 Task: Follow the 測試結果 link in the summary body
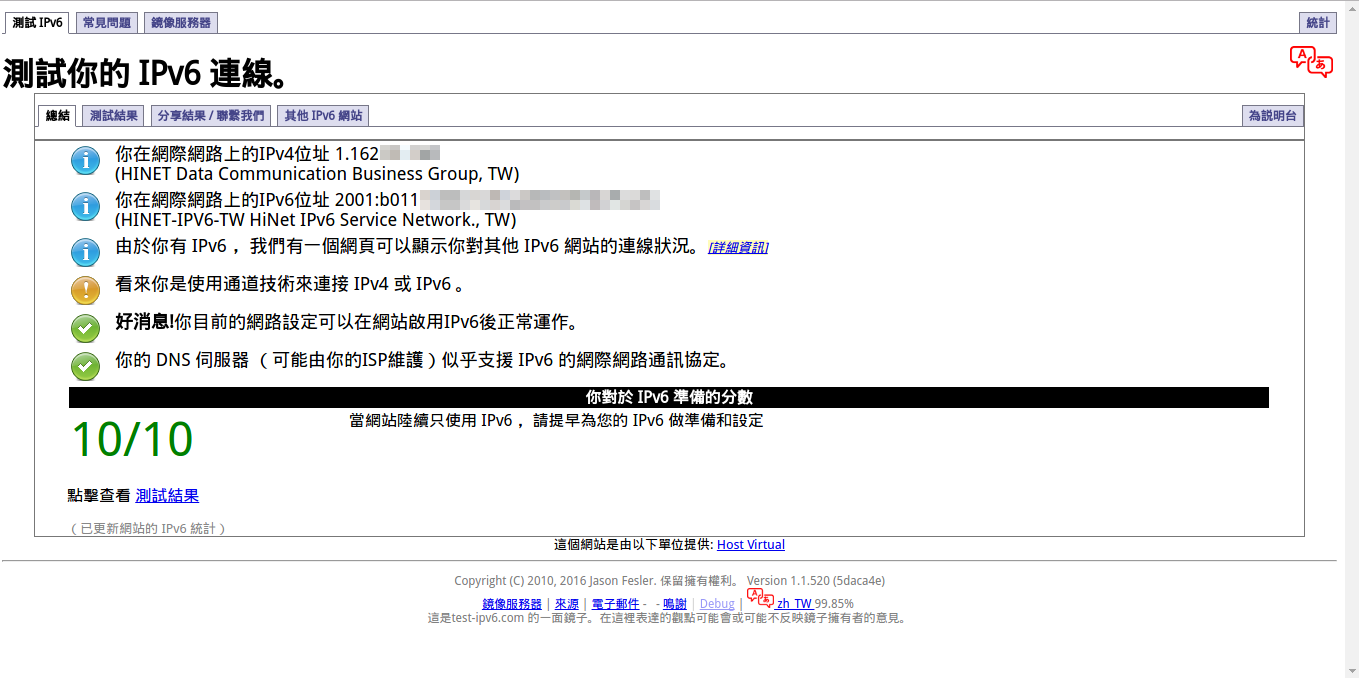167,495
